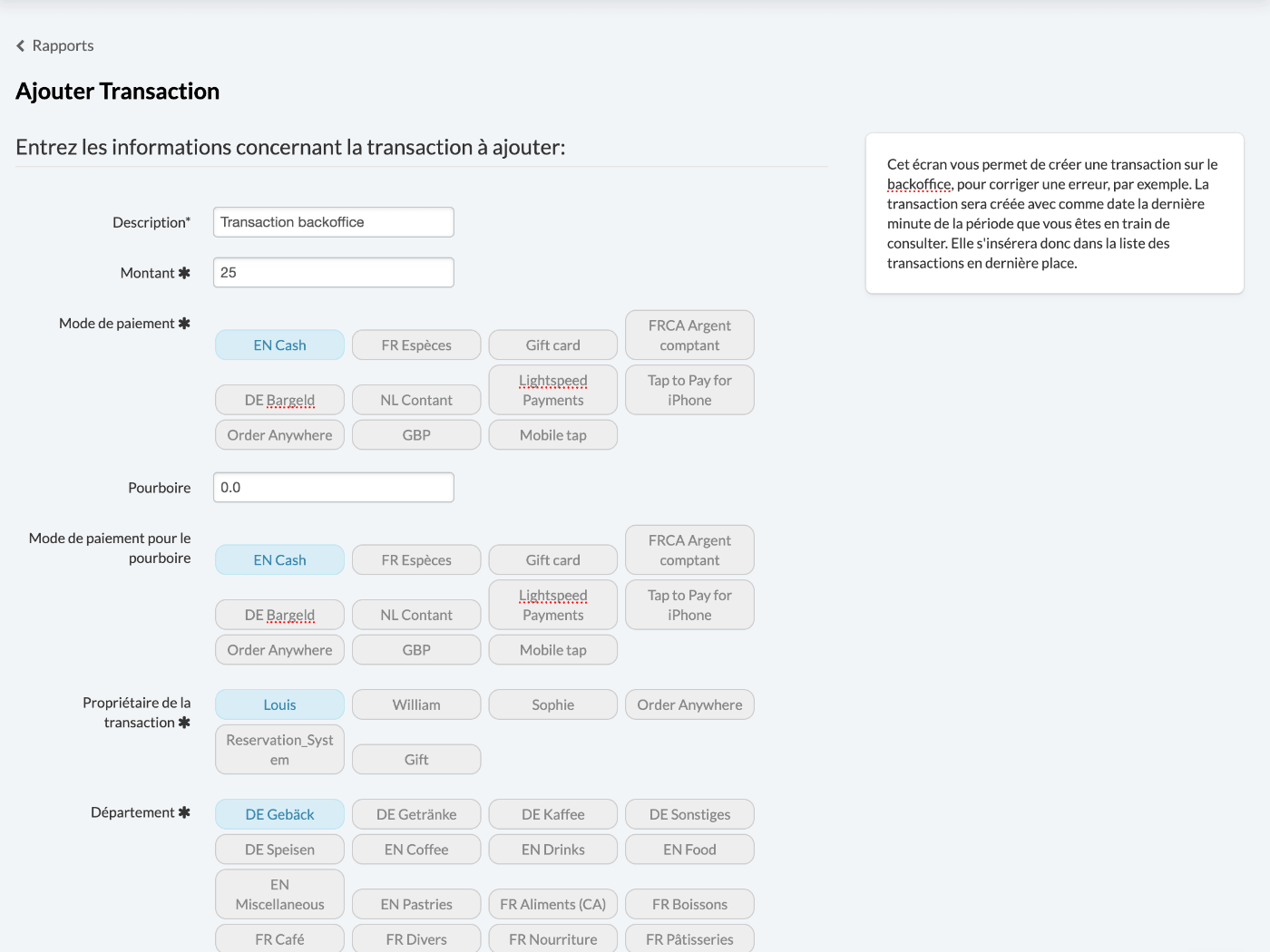This screenshot has width=1270, height=952.
Task: Select the DE Gebäck department
Action: pos(279,814)
